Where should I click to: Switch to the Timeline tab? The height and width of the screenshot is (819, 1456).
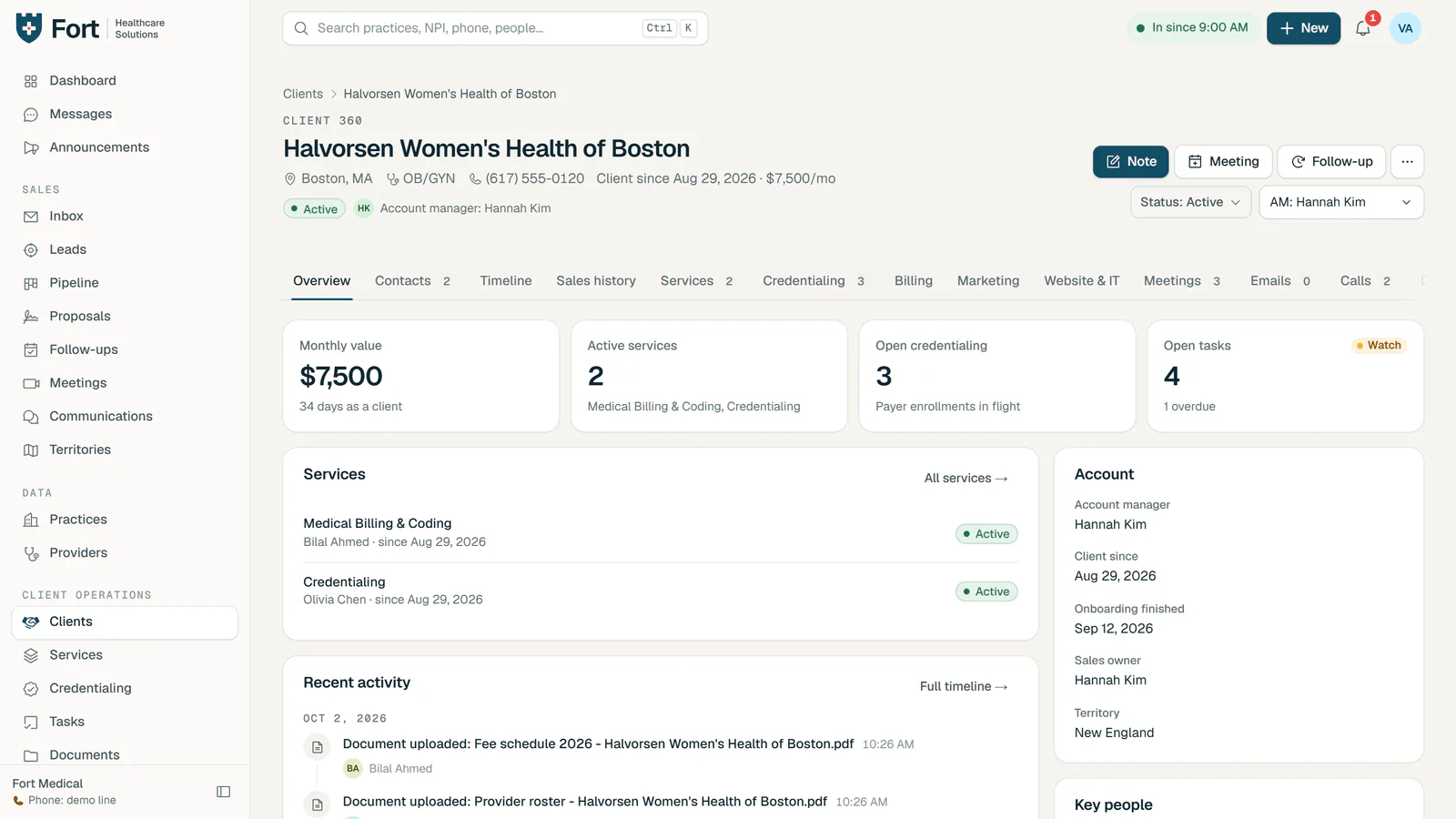click(x=506, y=281)
